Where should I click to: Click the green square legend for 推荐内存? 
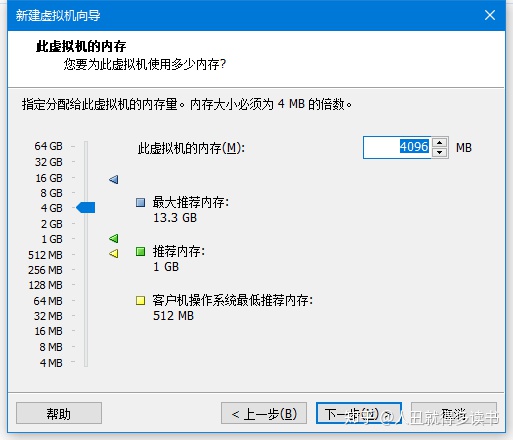click(140, 251)
